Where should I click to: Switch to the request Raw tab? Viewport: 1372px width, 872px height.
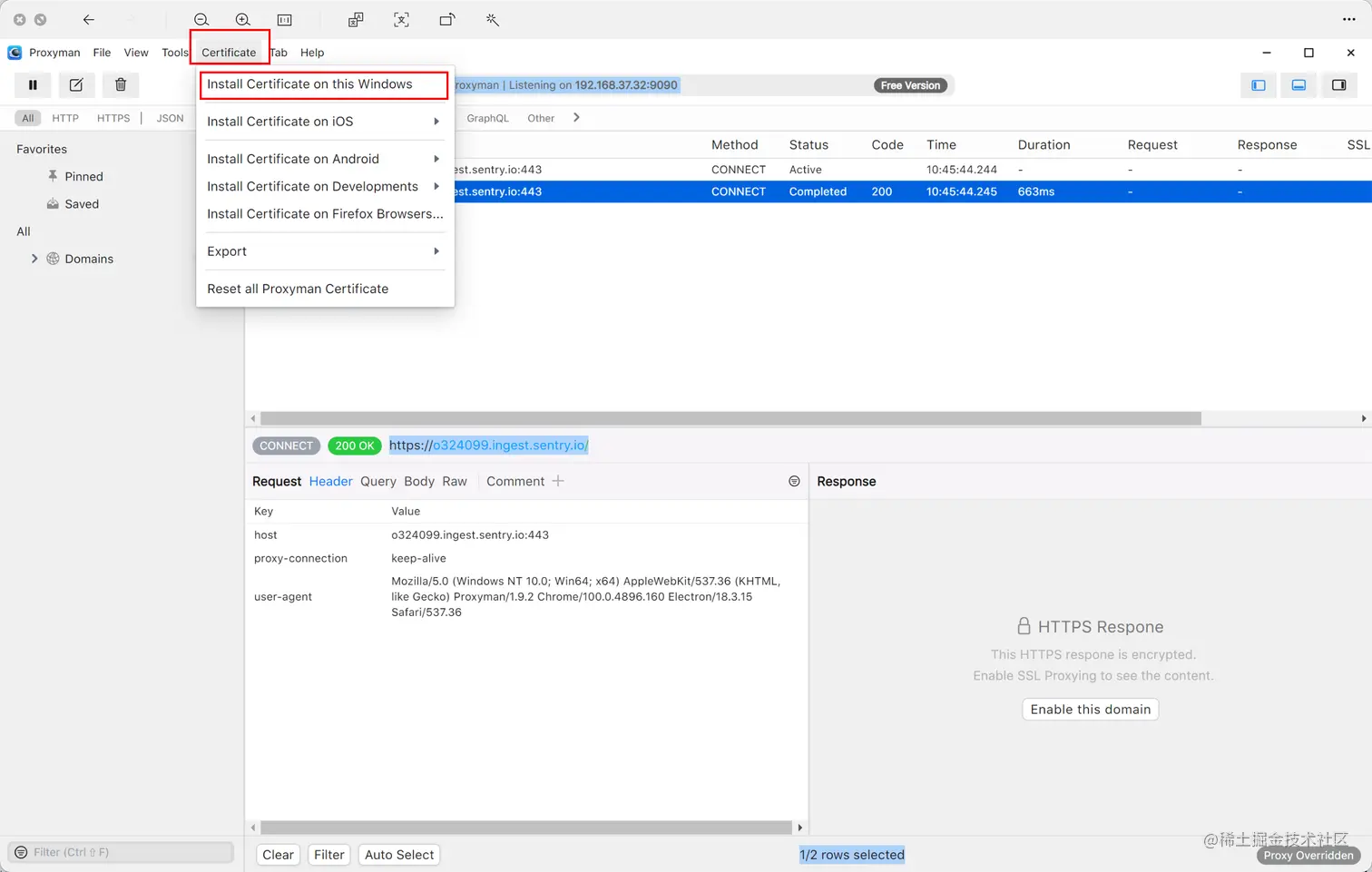tap(455, 482)
